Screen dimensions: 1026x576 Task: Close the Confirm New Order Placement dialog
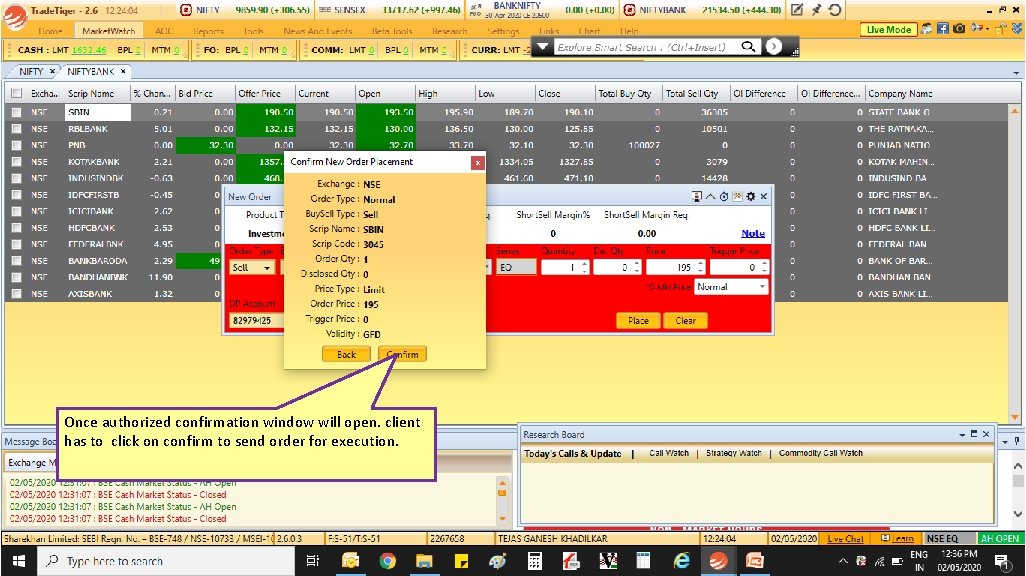[x=478, y=162]
